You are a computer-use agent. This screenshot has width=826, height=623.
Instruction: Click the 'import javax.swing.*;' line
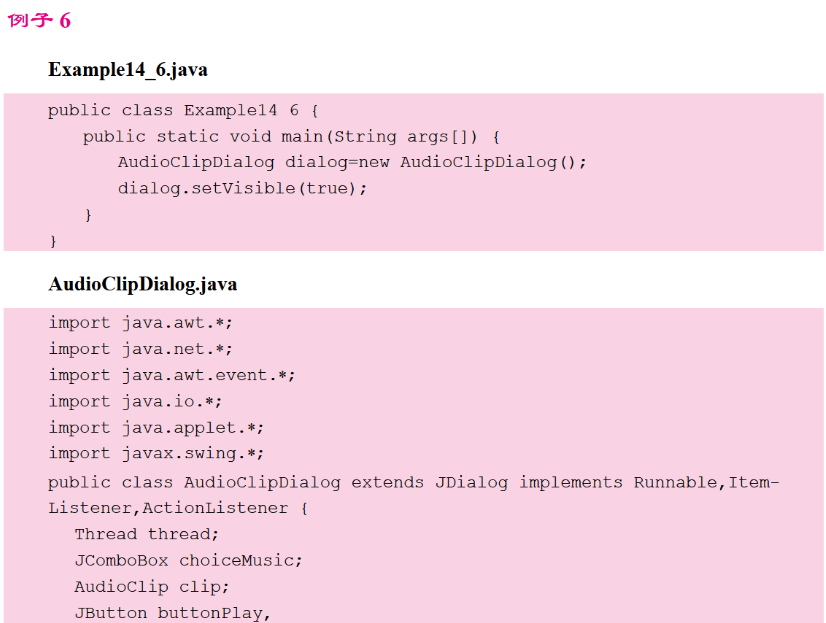156,453
